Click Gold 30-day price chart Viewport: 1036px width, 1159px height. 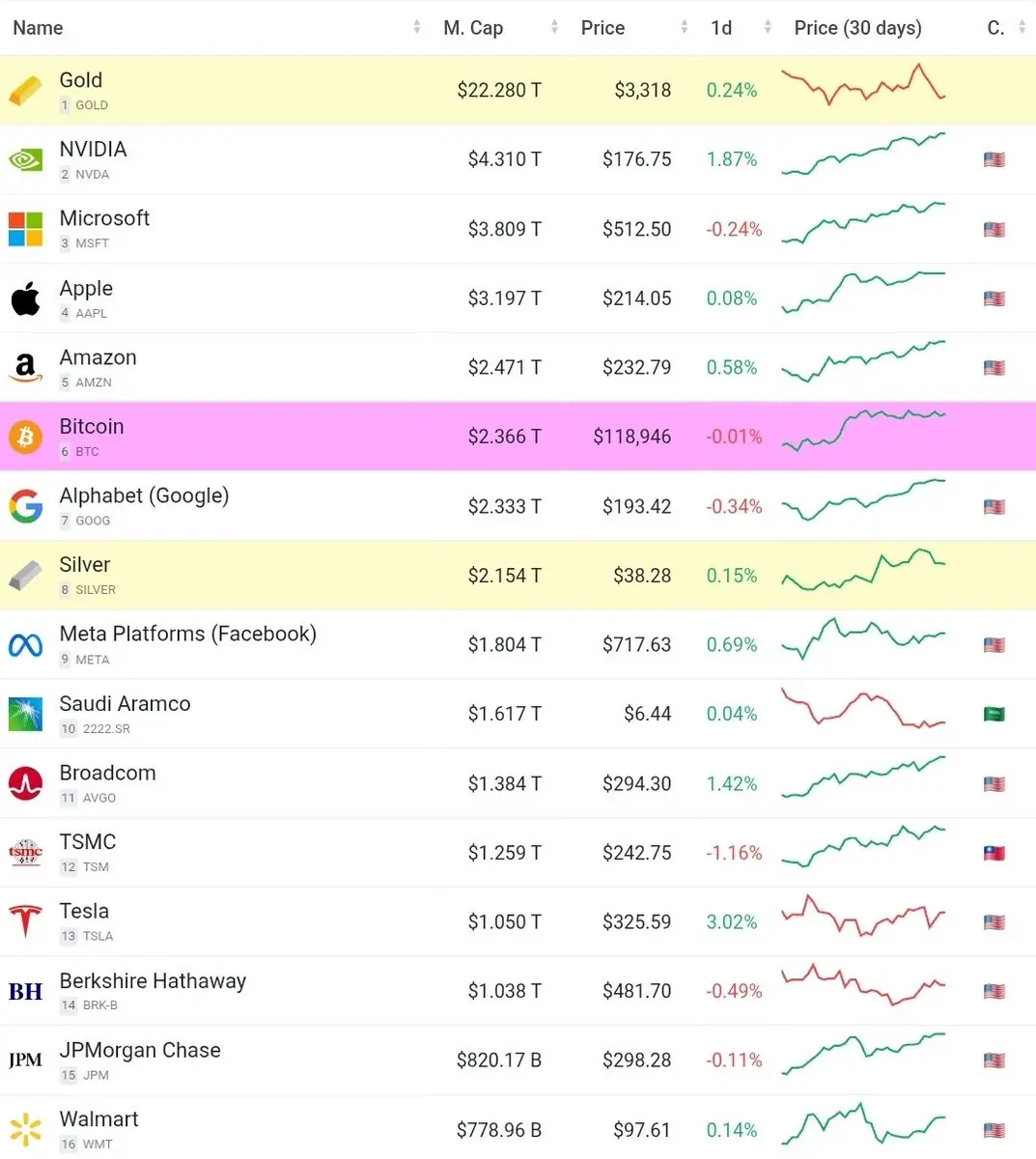[x=863, y=85]
